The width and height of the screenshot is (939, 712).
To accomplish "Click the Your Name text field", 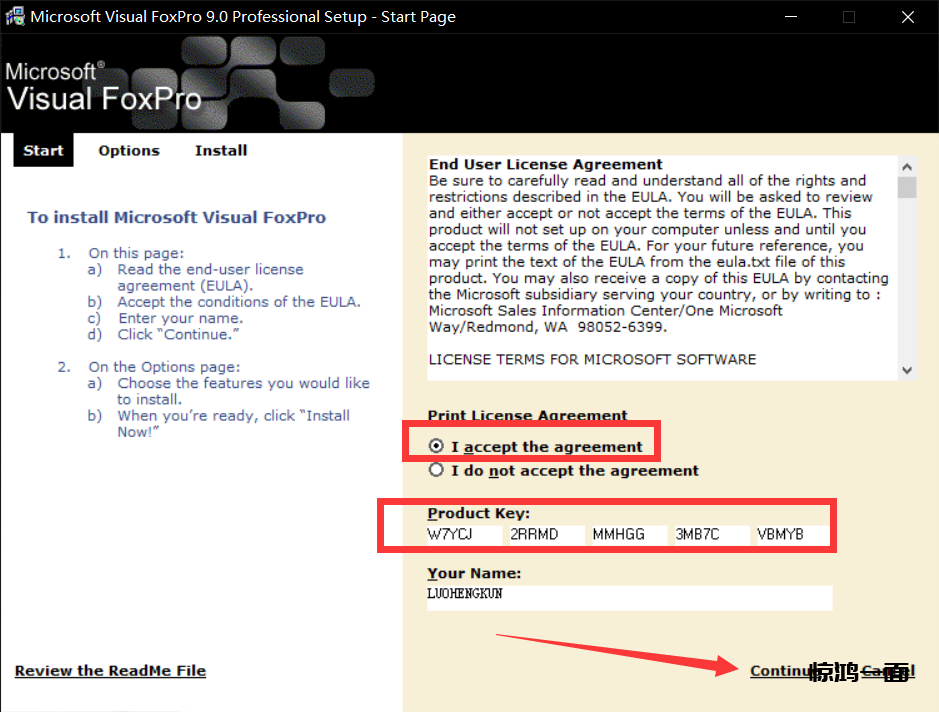I will [629, 596].
